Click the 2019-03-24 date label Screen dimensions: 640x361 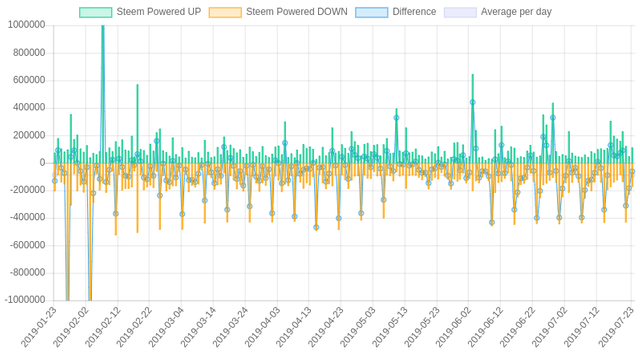tap(230, 328)
